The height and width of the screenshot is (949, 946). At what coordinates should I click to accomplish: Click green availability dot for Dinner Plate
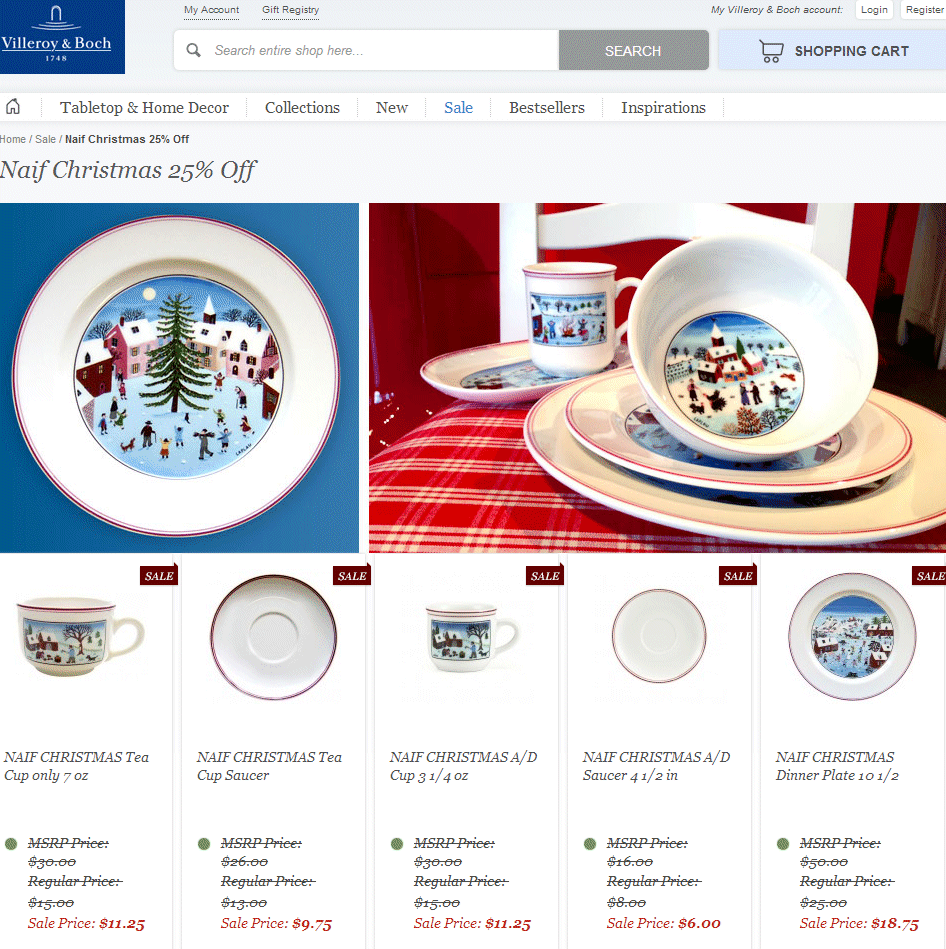tap(783, 843)
